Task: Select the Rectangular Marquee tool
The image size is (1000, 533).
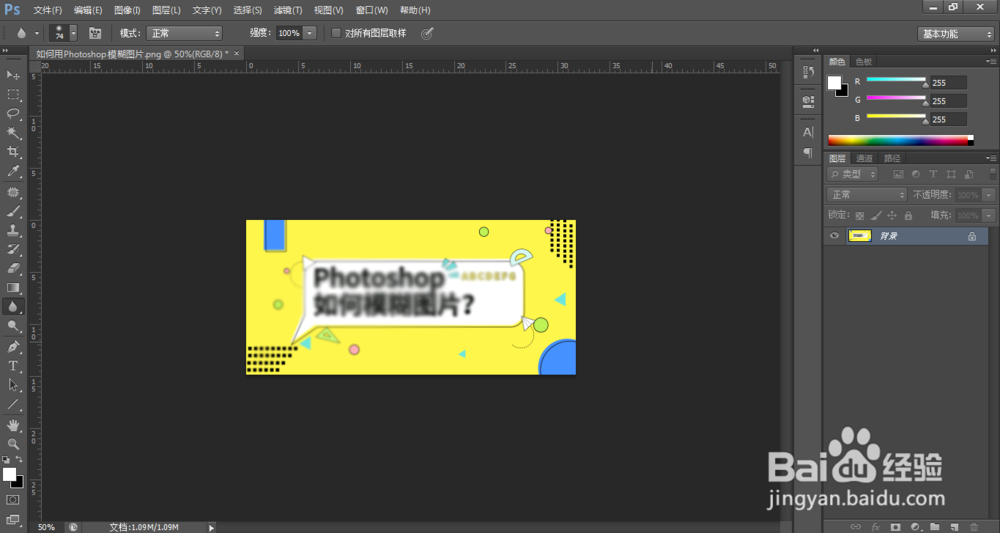Action: pyautogui.click(x=13, y=94)
